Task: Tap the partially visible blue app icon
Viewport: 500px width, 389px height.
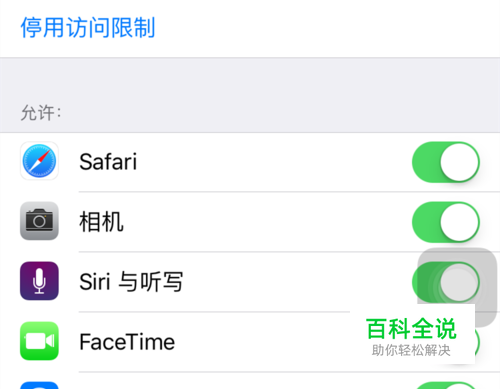Action: [39, 385]
